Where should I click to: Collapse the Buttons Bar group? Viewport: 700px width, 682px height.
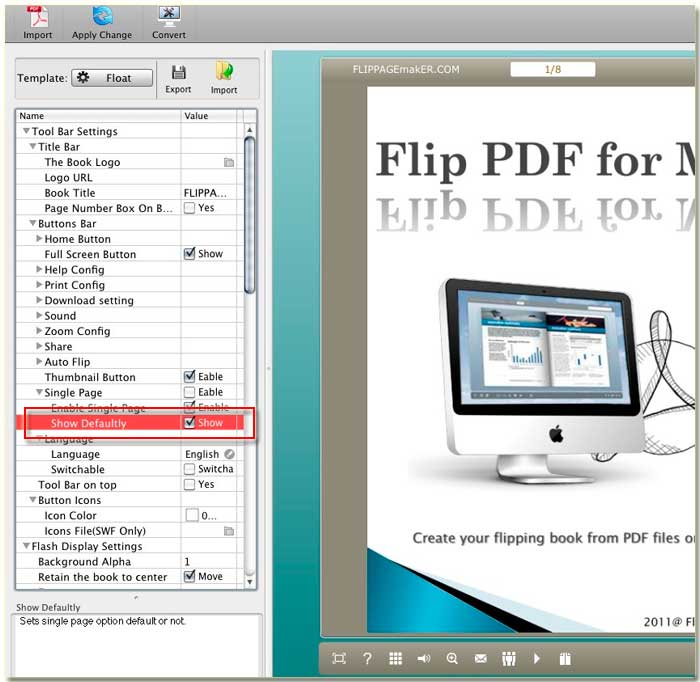click(x=33, y=223)
